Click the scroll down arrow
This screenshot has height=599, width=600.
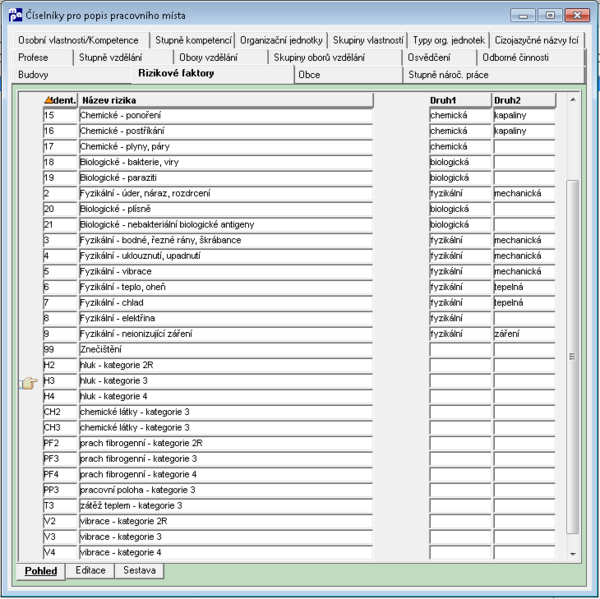click(573, 554)
